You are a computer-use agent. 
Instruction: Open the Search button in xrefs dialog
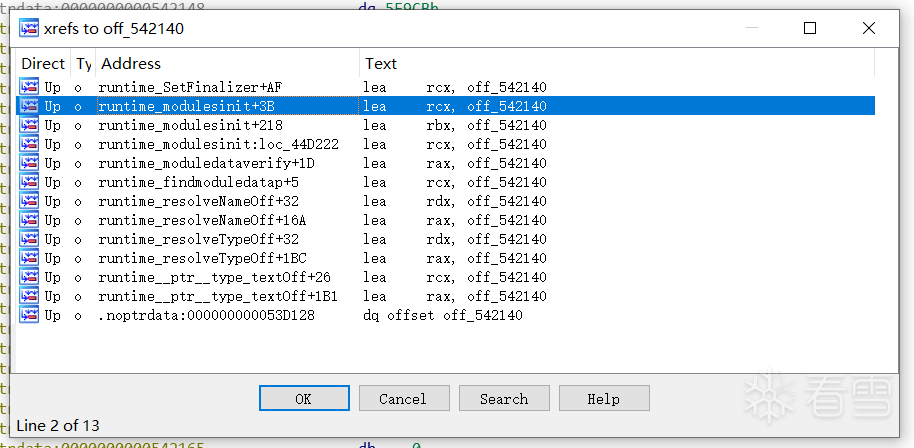tap(504, 398)
